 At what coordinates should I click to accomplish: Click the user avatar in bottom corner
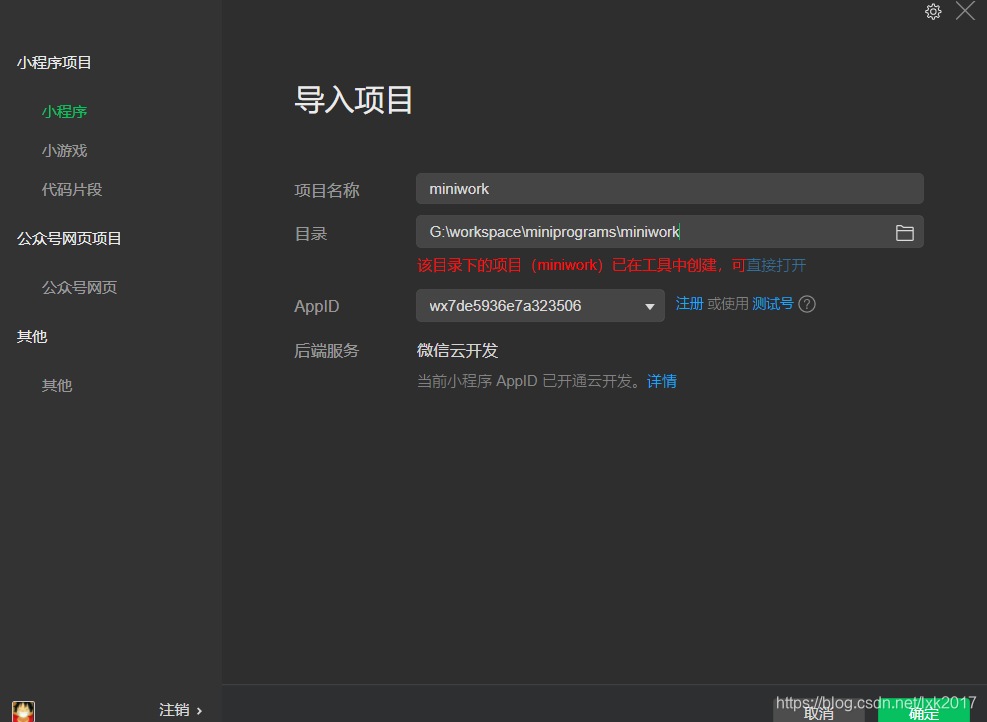(23, 711)
